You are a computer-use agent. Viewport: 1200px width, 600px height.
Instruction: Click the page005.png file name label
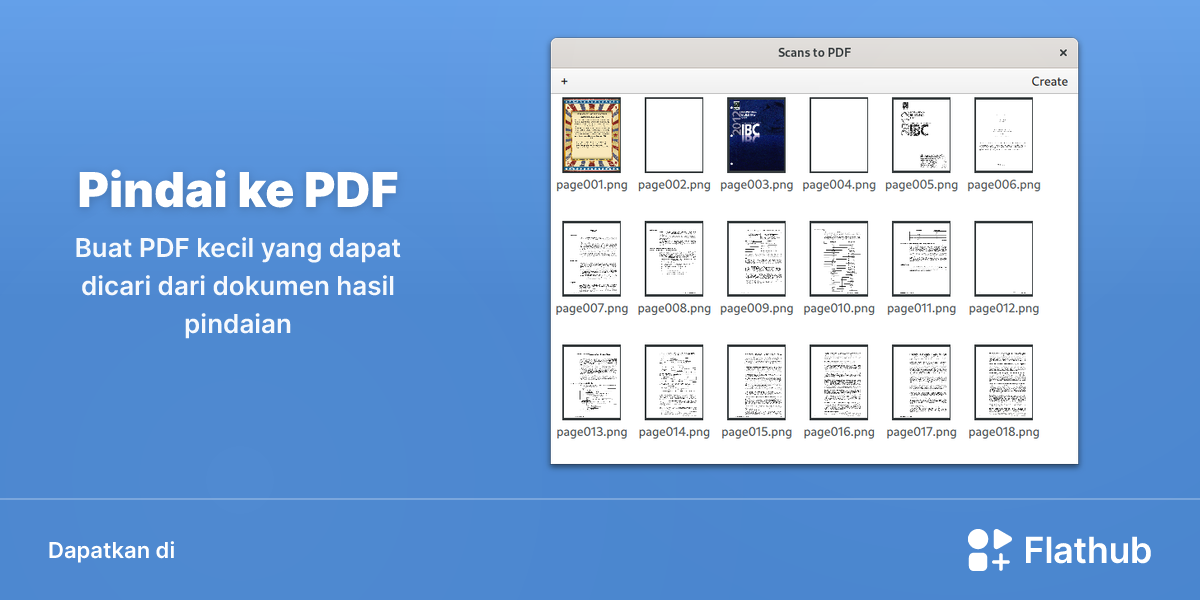(921, 185)
